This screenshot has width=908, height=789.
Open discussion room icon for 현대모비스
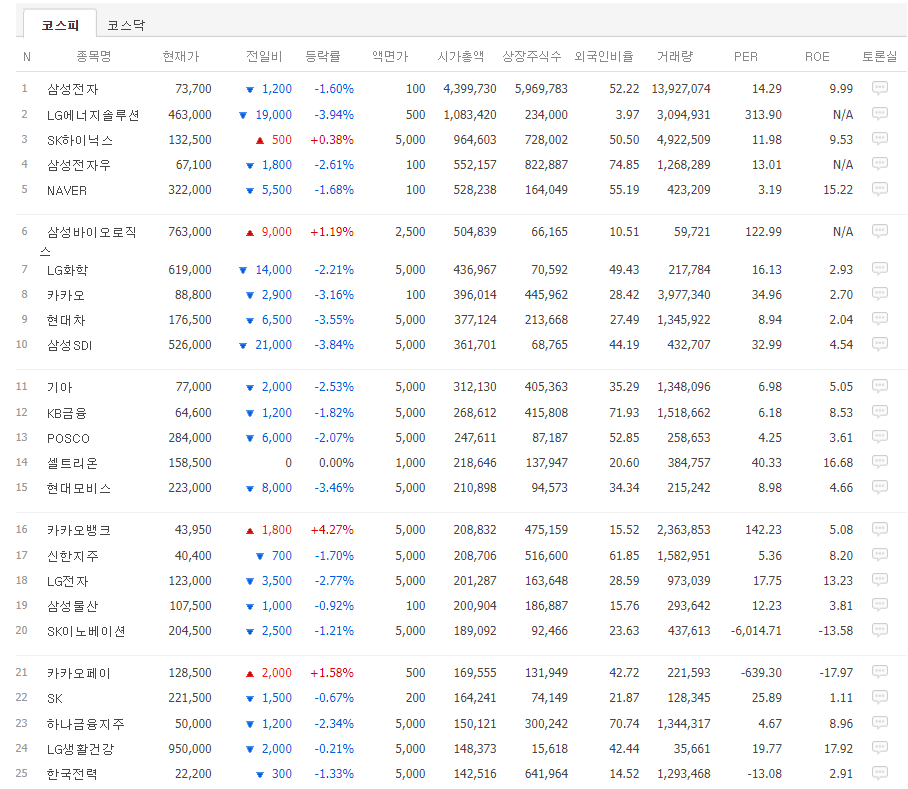pos(880,487)
